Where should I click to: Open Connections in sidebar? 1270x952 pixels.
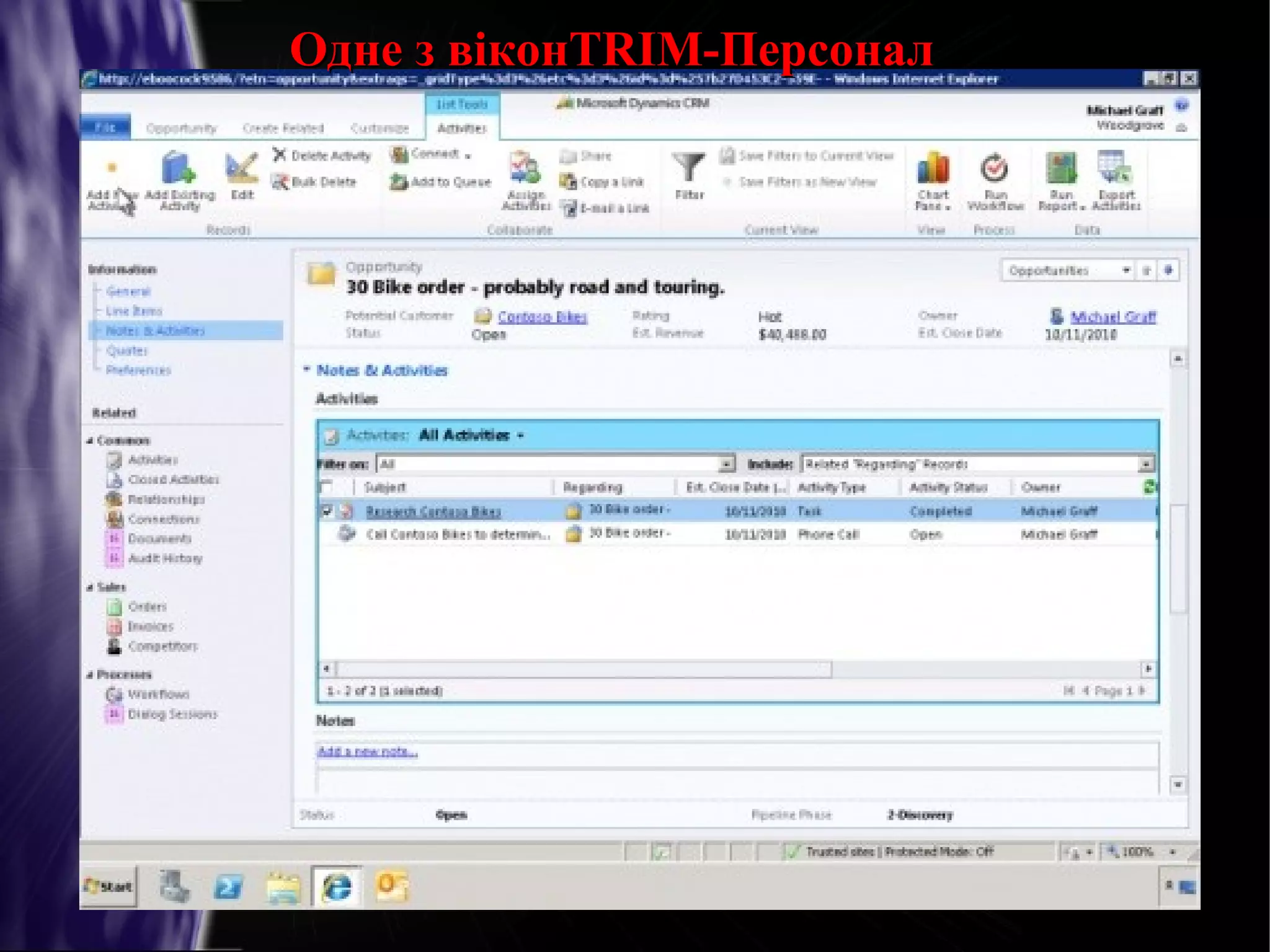[153, 519]
